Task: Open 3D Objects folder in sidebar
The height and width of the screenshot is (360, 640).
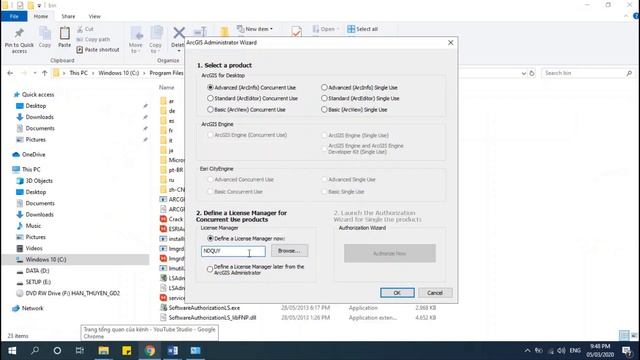Action: [x=39, y=181]
